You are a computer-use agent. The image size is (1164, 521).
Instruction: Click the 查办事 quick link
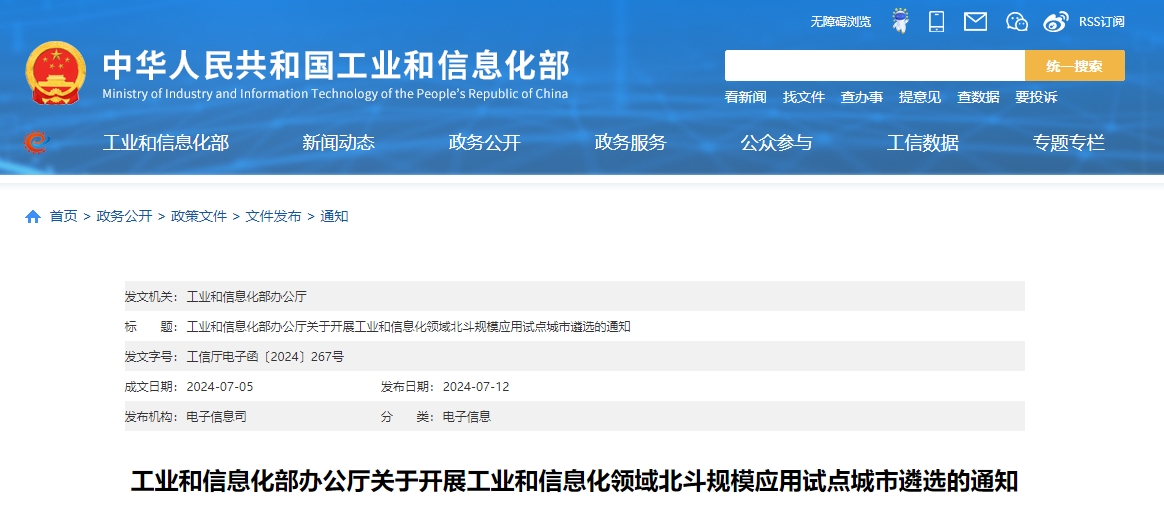point(862,97)
